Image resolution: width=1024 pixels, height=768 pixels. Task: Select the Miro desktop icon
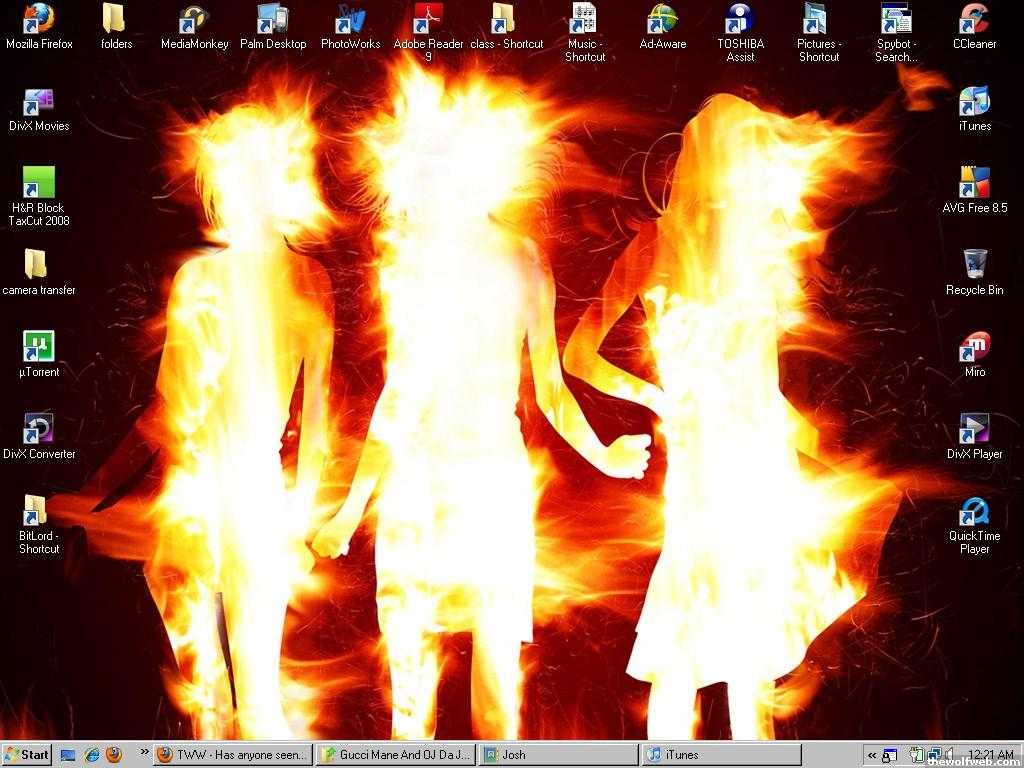tap(974, 347)
